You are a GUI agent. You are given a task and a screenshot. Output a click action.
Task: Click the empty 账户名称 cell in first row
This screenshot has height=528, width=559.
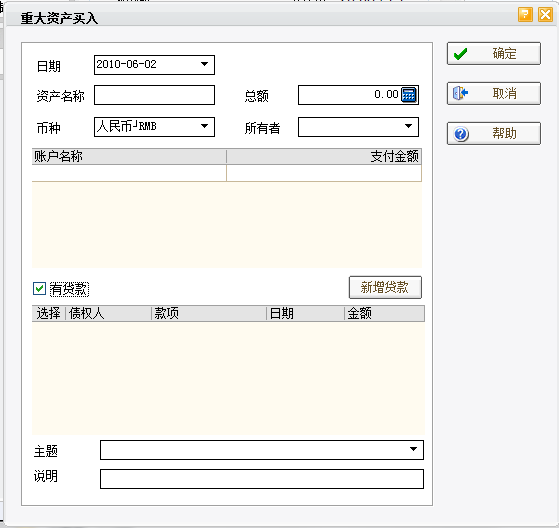[x=129, y=173]
